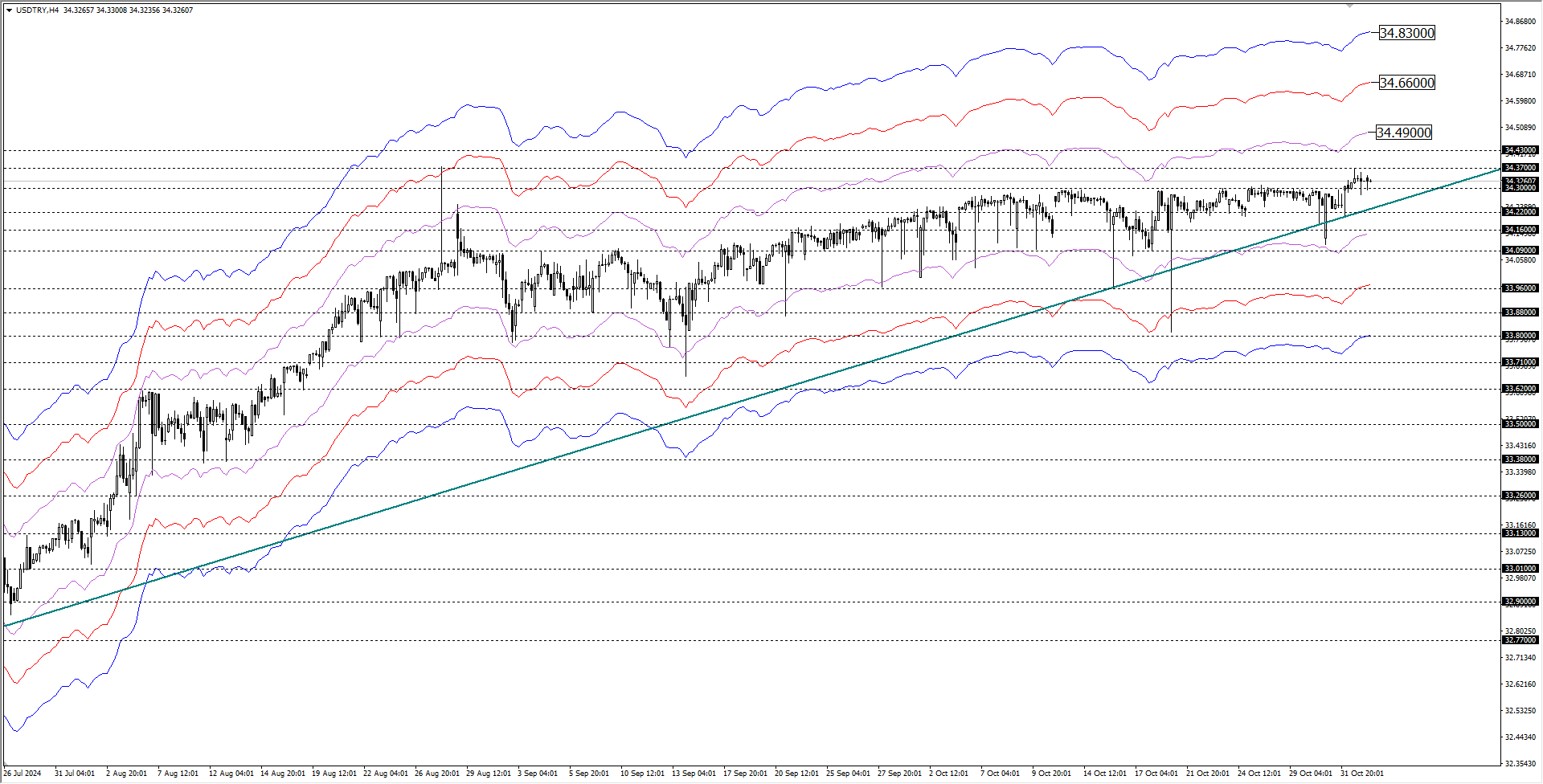Click the 32.53250 price scale value

point(1520,711)
